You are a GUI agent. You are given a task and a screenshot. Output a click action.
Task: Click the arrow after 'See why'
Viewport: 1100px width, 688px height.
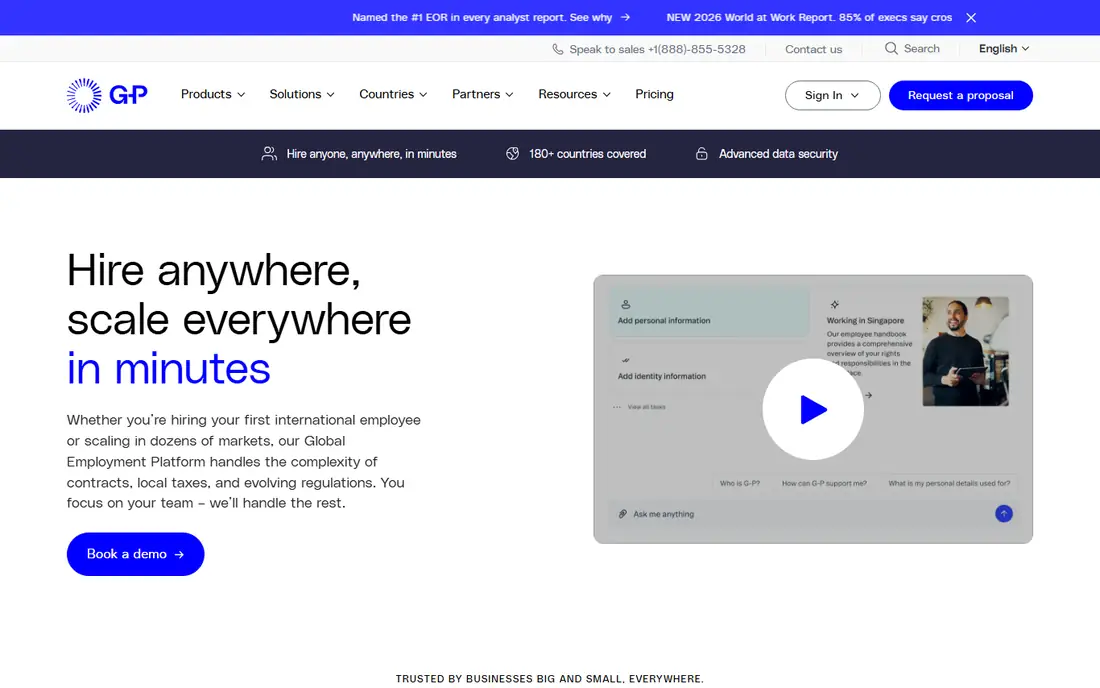pos(625,18)
